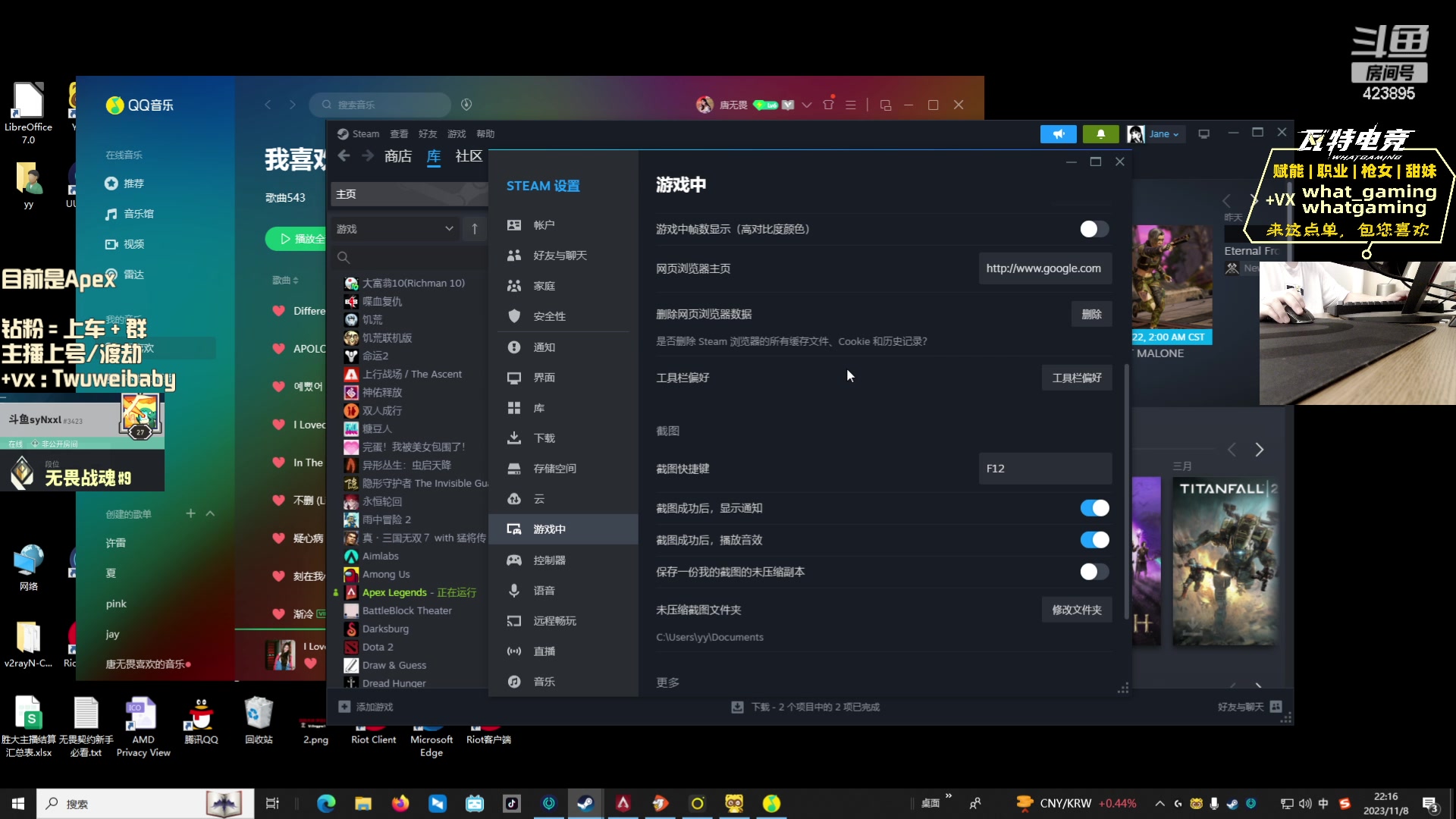Open 好友与聊天 settings section

tap(563, 256)
